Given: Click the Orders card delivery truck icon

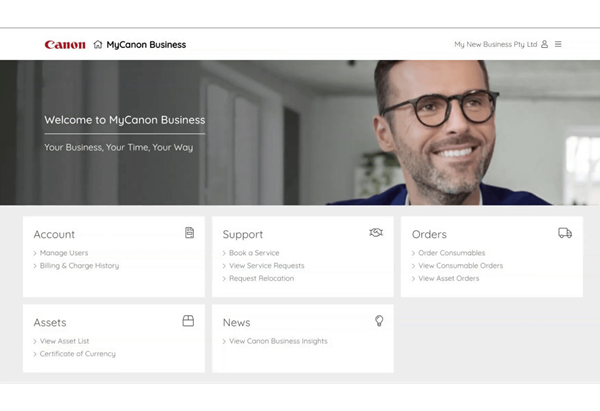Looking at the screenshot, I should (x=565, y=233).
